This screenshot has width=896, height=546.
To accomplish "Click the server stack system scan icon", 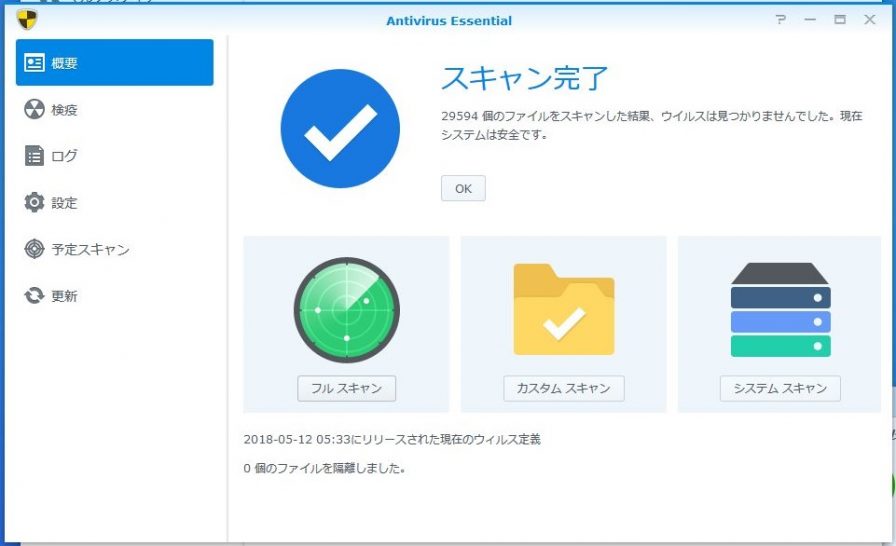I will pos(780,310).
